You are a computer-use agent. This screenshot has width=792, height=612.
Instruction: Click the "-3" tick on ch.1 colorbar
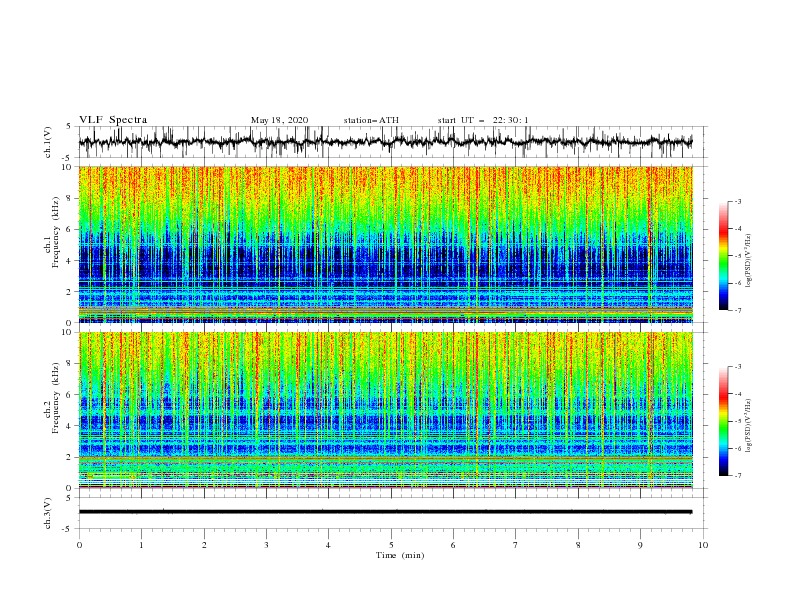tap(737, 201)
